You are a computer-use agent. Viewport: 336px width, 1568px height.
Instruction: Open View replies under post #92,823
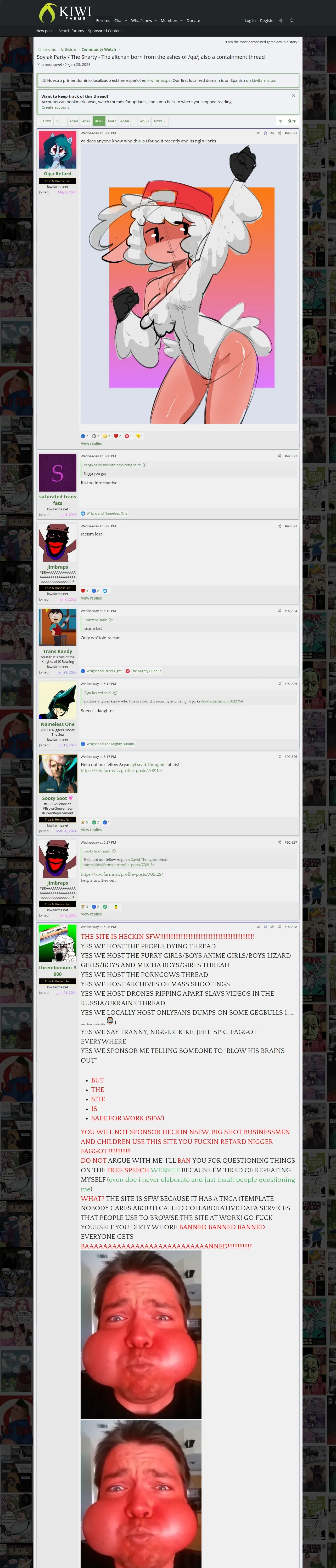[92, 598]
